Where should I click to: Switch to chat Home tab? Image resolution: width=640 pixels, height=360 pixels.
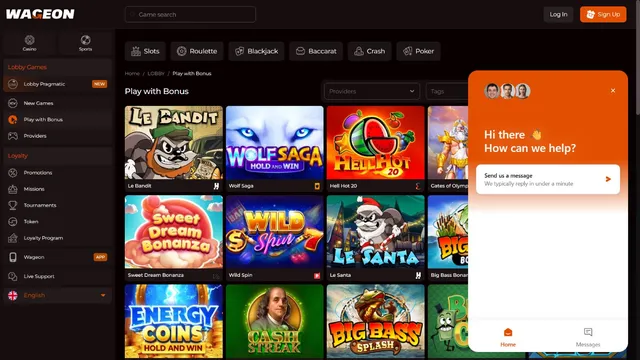point(508,338)
